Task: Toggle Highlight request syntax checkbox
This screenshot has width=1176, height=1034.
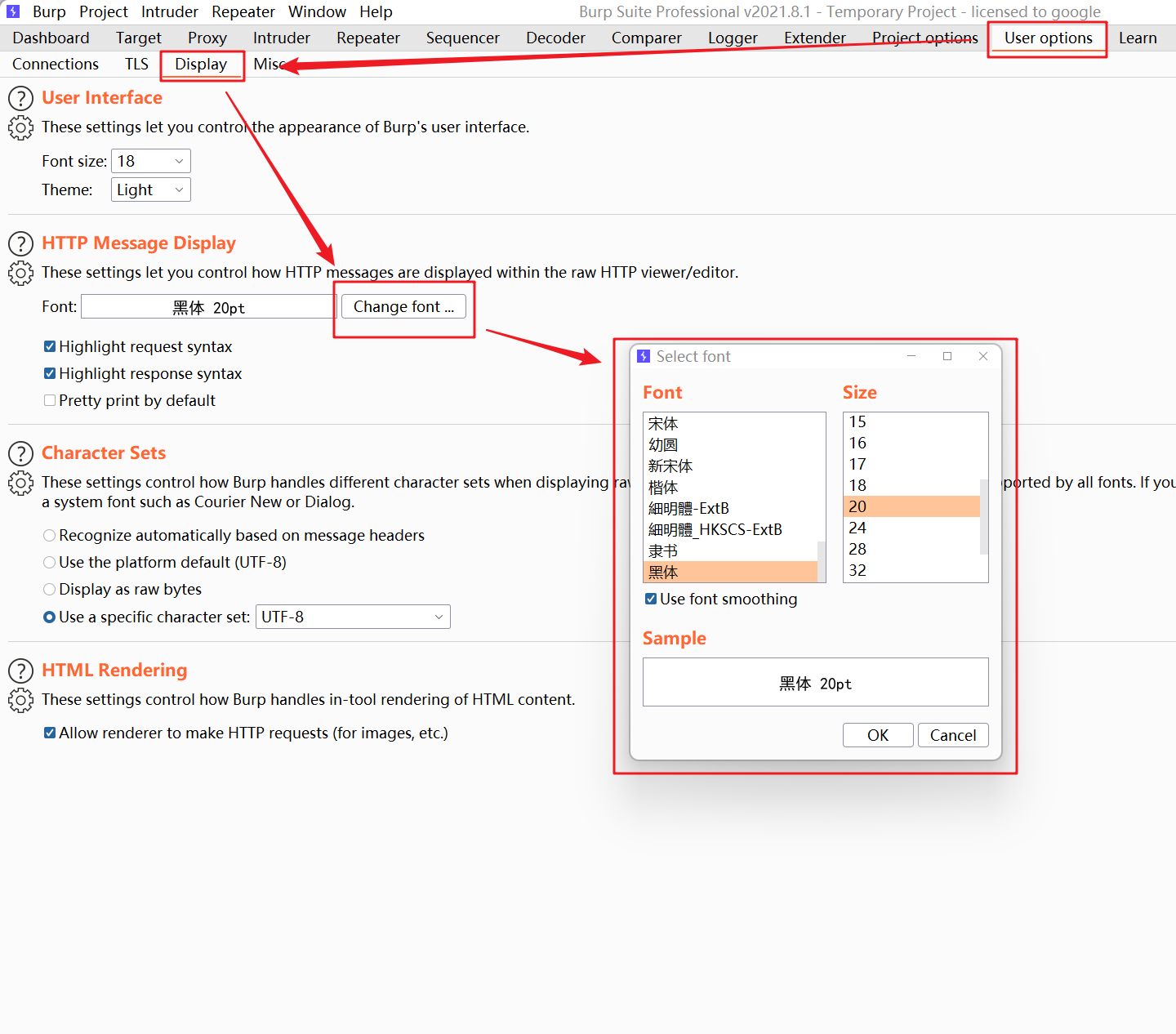Action: tap(50, 346)
